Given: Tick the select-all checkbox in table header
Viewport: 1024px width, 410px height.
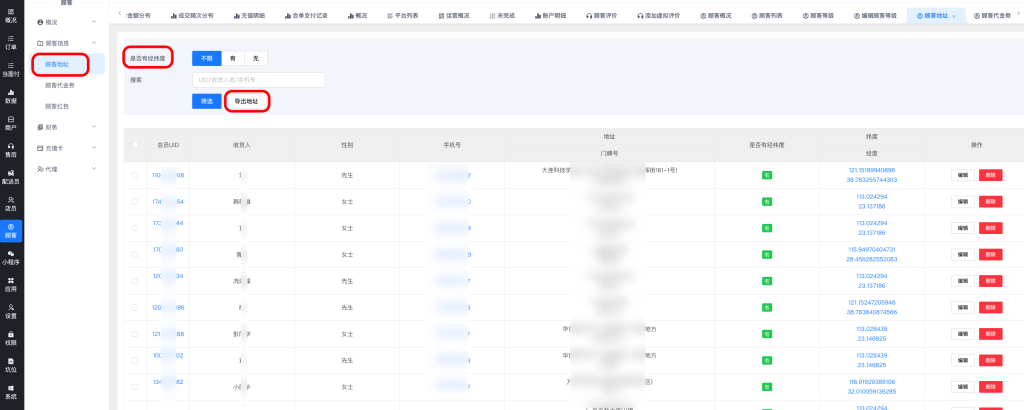Looking at the screenshot, I should click(135, 145).
